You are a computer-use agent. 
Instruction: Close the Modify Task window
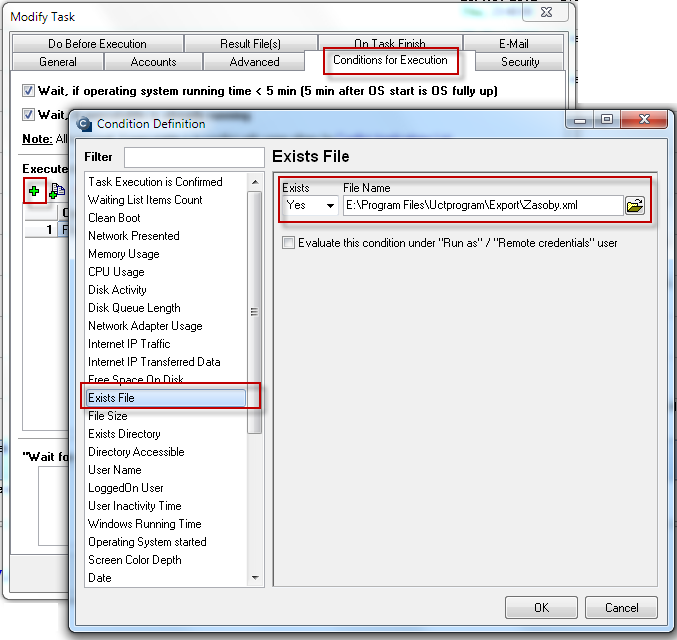[x=546, y=13]
